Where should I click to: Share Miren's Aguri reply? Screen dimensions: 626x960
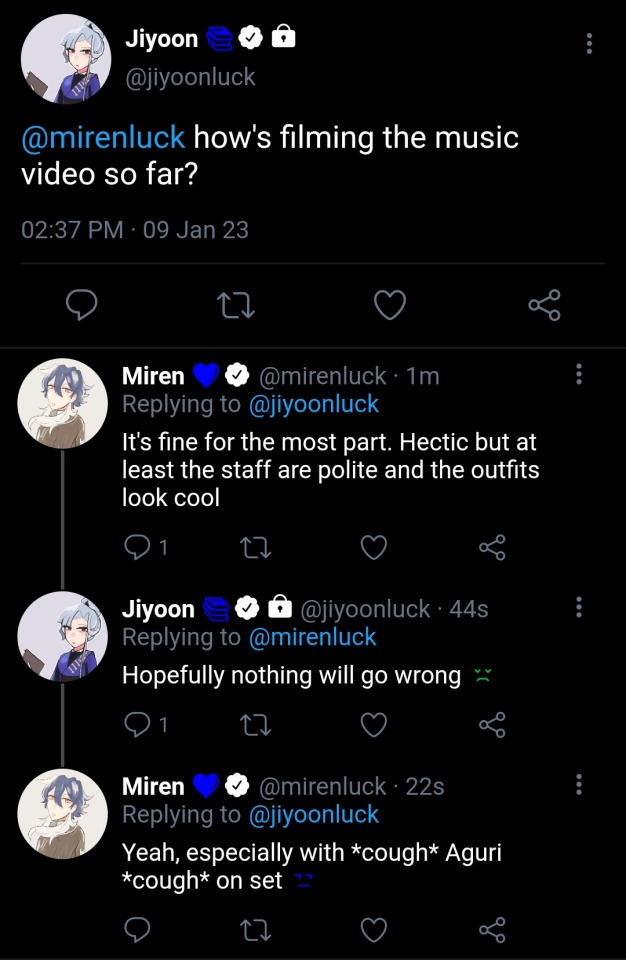492,931
